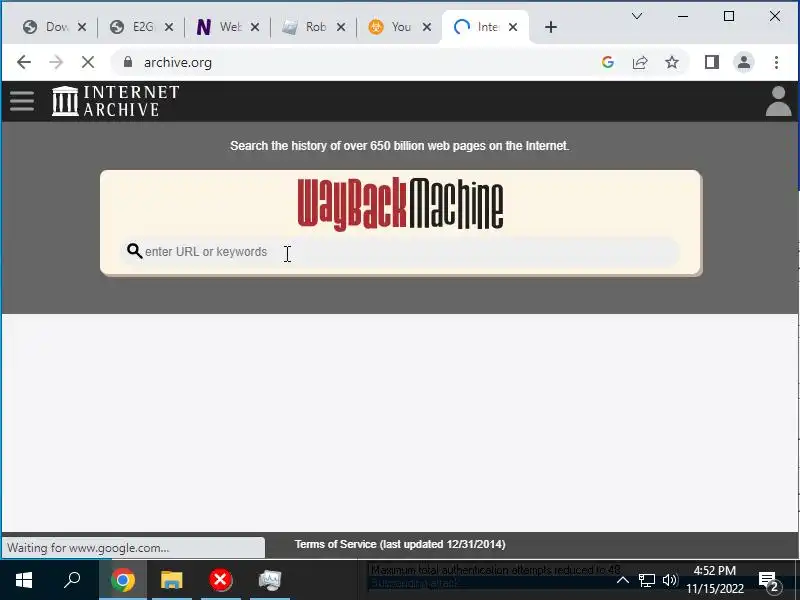
Task: Click the Wayback Machine logo
Action: [401, 204]
